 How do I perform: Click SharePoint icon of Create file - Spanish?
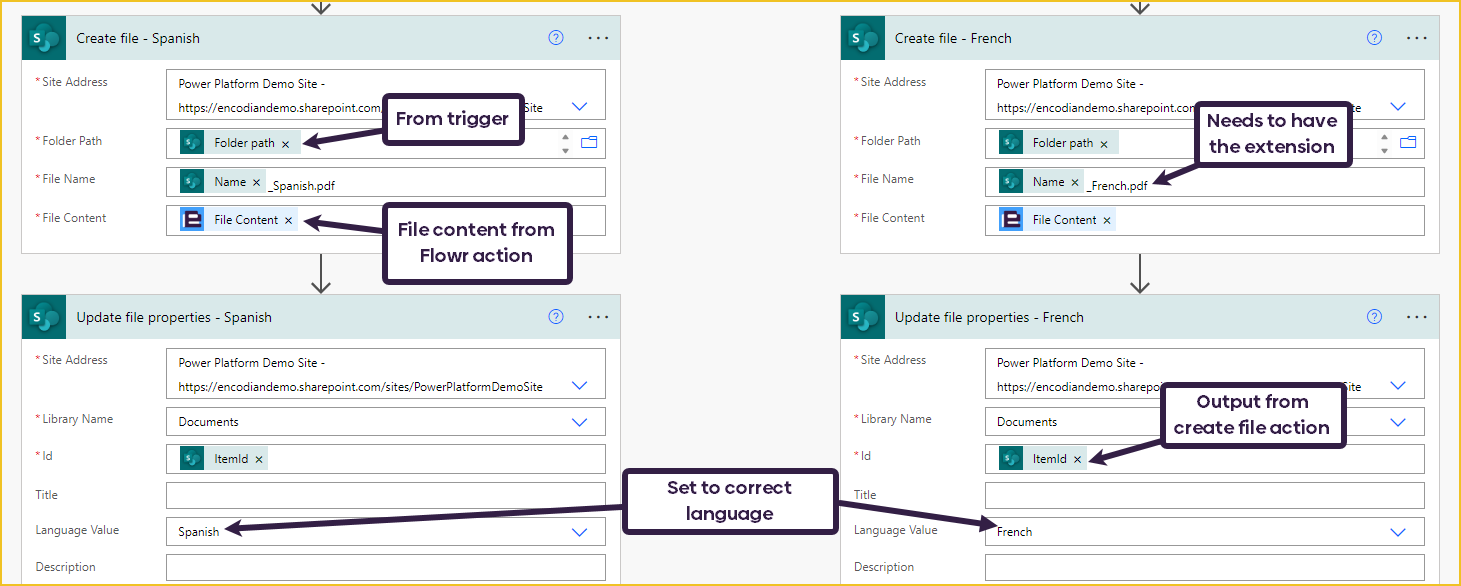[x=44, y=38]
